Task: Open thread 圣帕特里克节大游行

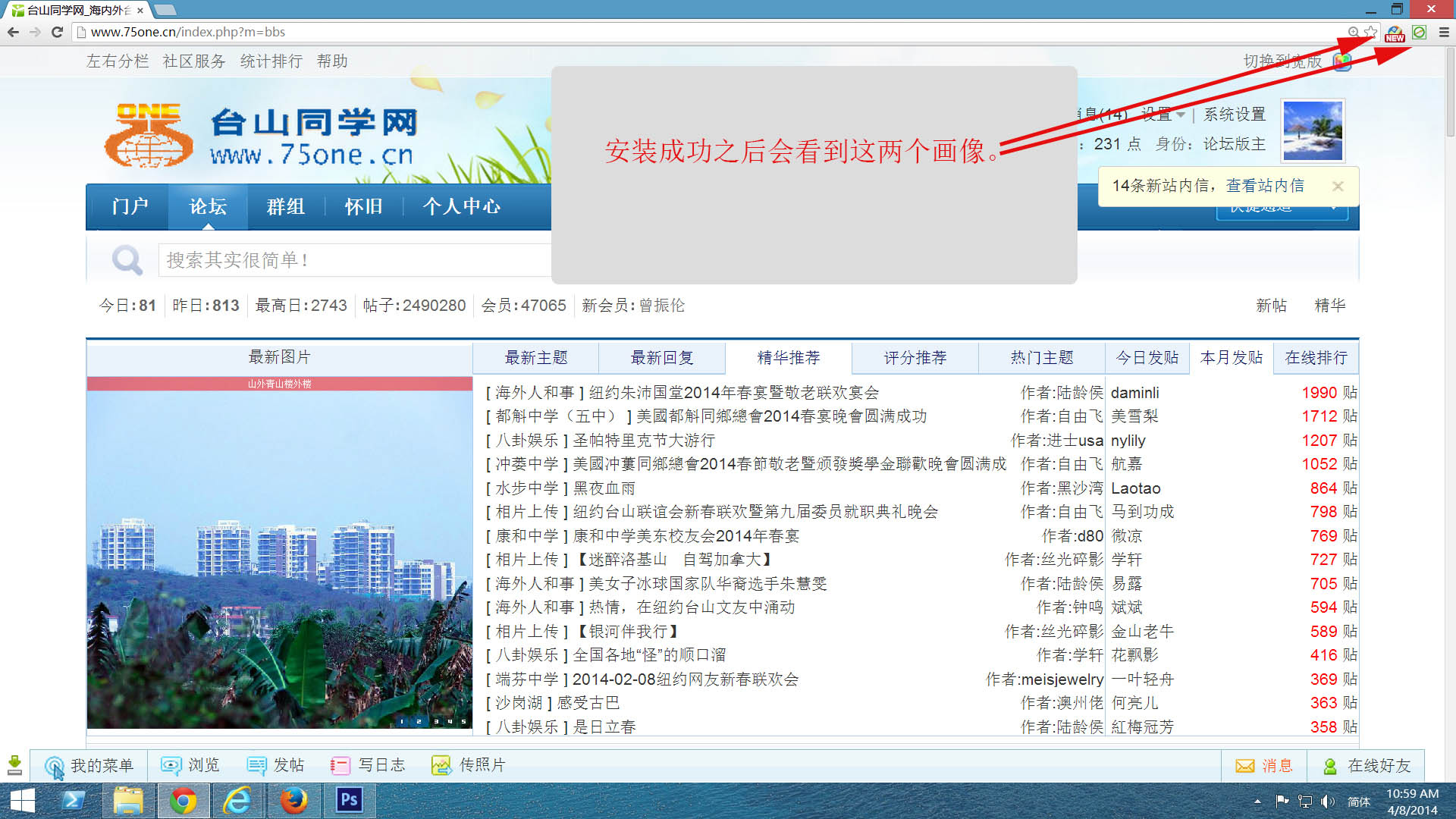Action: coord(643,441)
